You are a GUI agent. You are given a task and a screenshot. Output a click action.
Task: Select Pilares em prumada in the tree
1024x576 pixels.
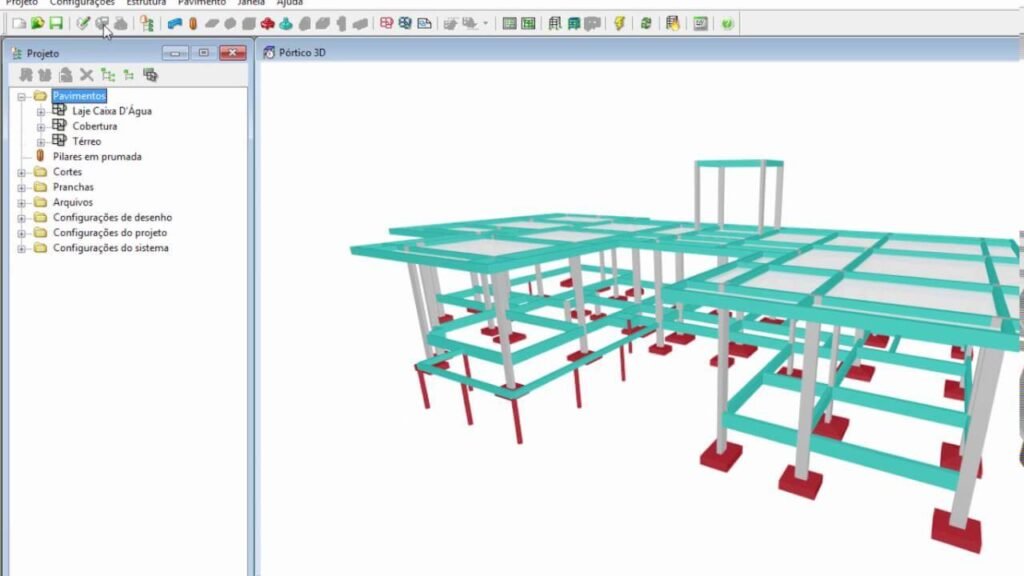tap(97, 157)
